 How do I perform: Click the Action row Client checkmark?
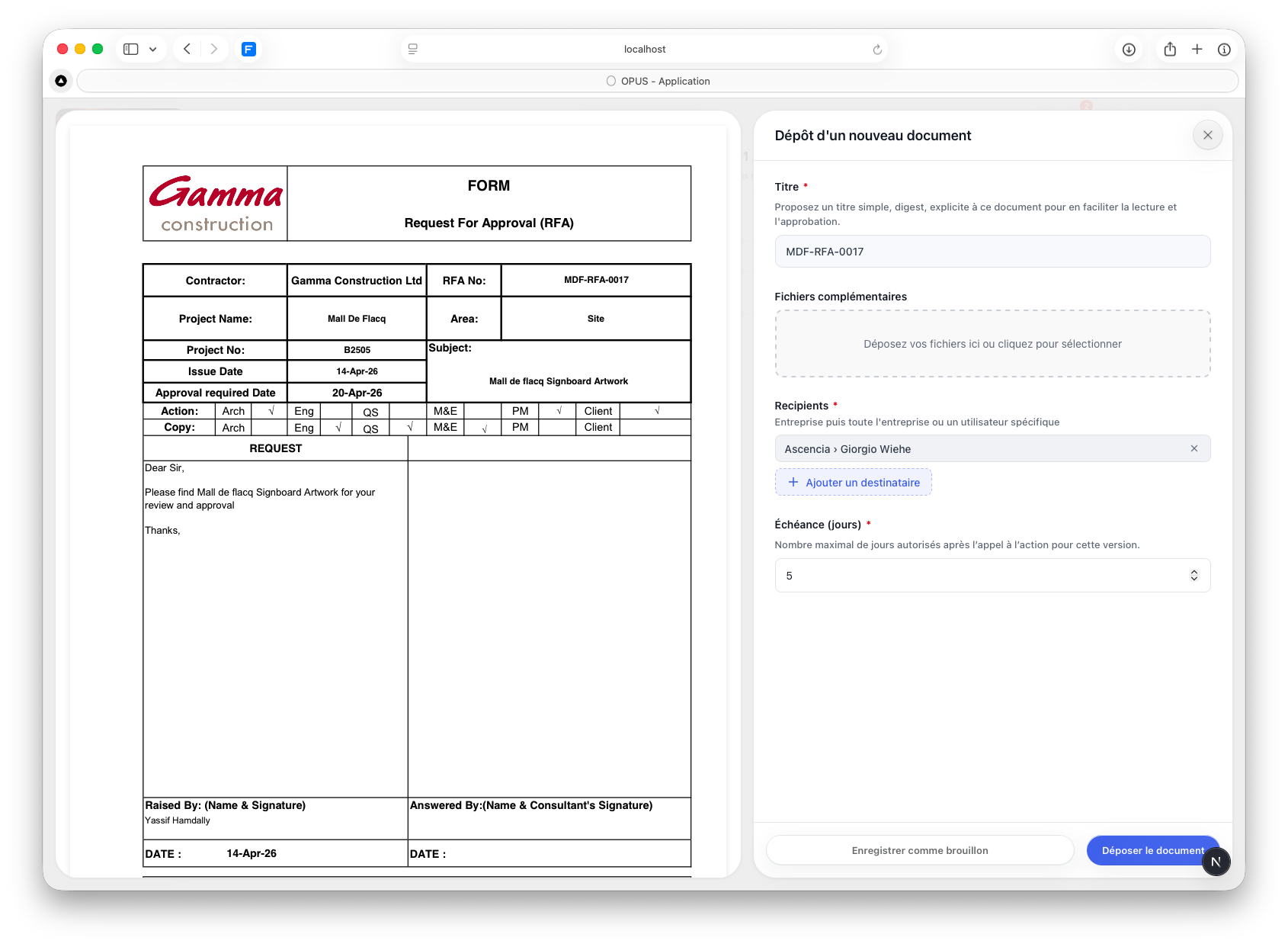[x=656, y=411]
